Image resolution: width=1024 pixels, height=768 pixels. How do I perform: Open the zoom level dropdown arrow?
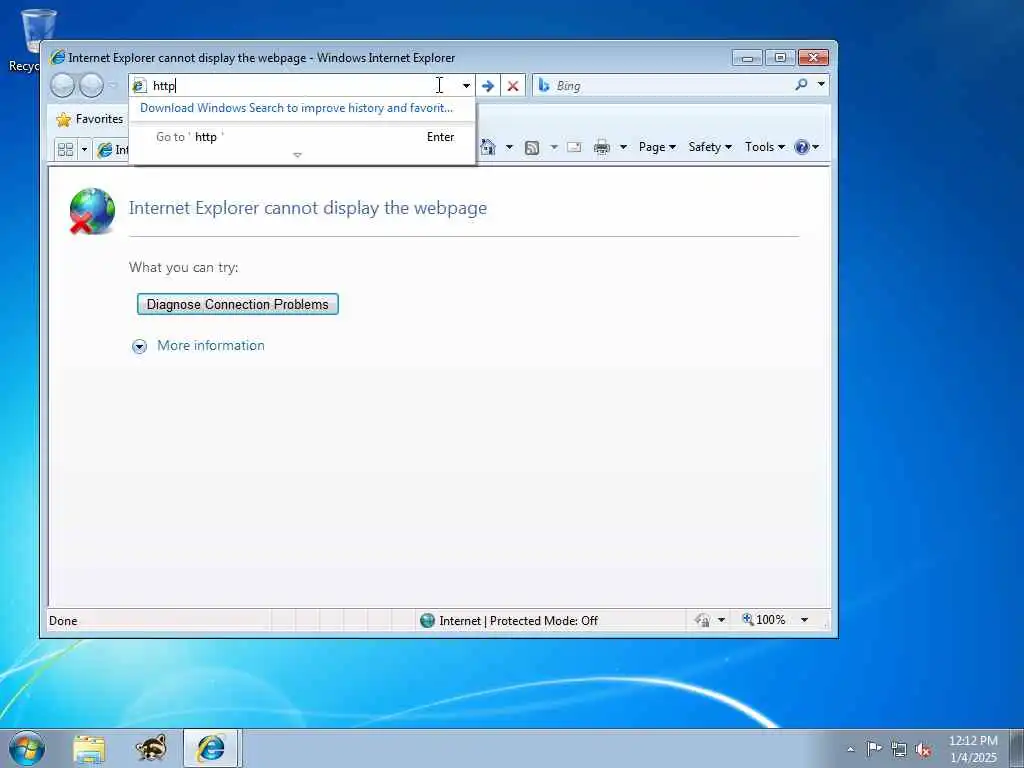coord(805,620)
